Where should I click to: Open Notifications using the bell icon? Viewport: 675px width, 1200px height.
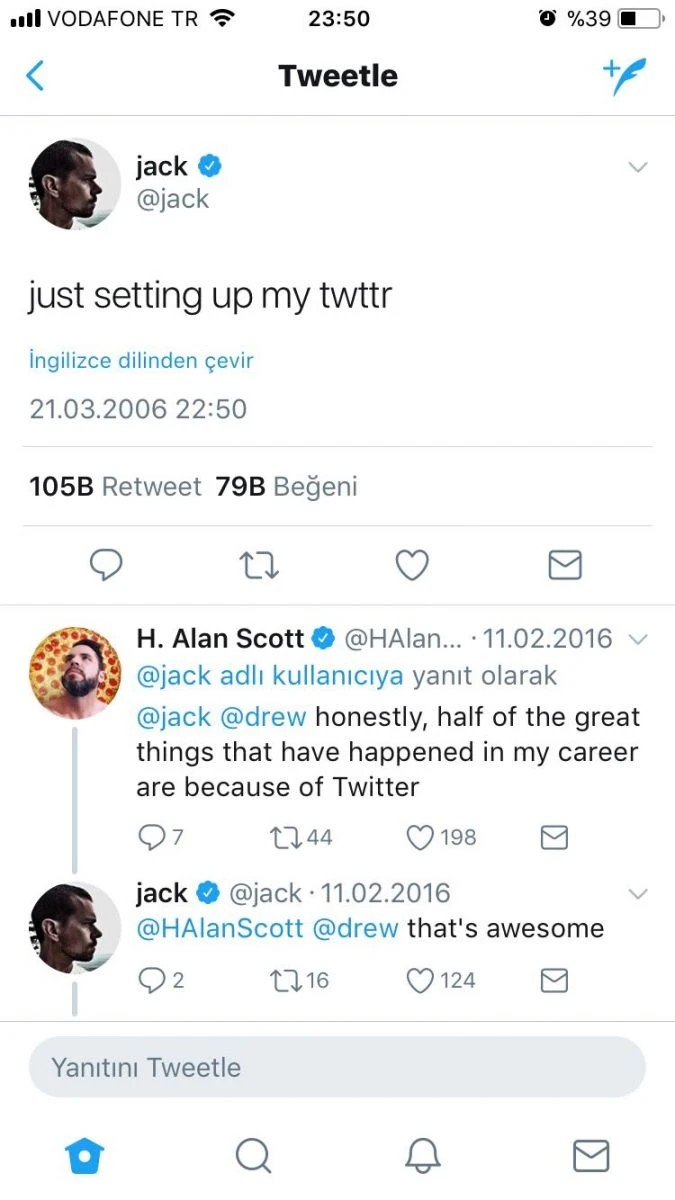pos(422,1155)
